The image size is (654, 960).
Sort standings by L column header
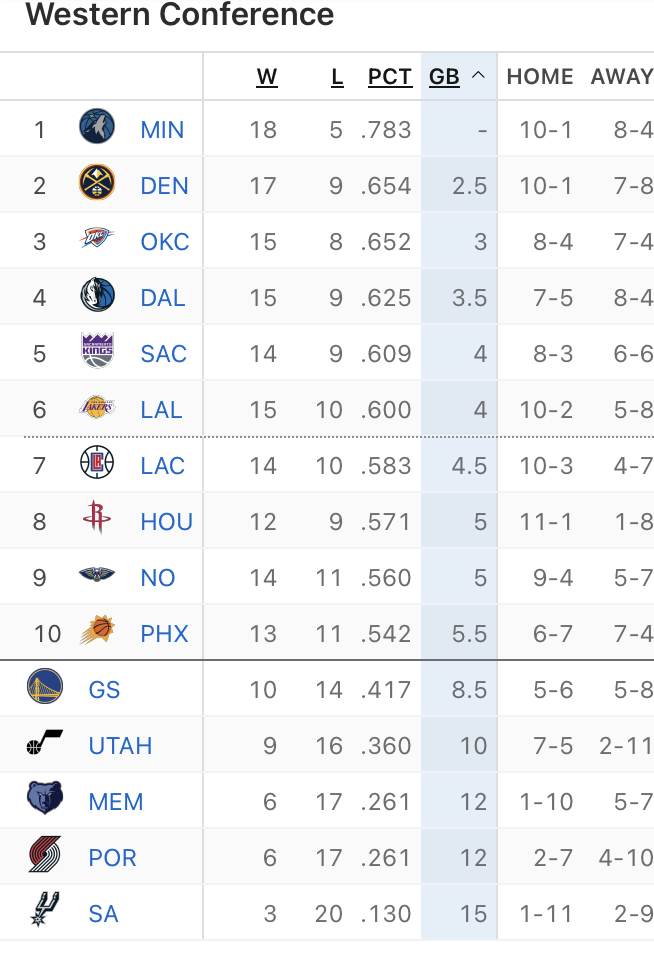click(x=337, y=77)
